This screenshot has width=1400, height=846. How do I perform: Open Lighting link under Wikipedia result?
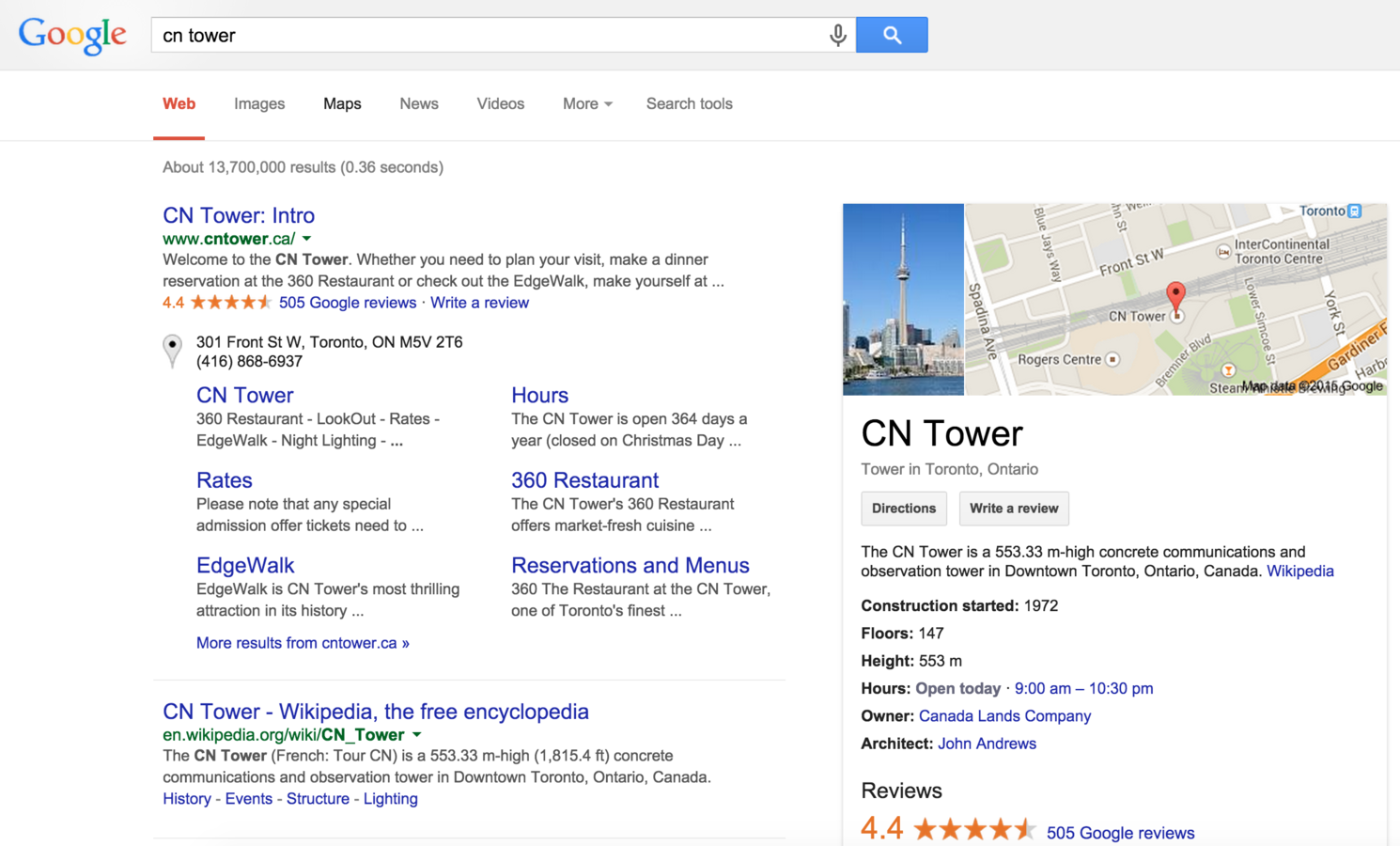[391, 799]
